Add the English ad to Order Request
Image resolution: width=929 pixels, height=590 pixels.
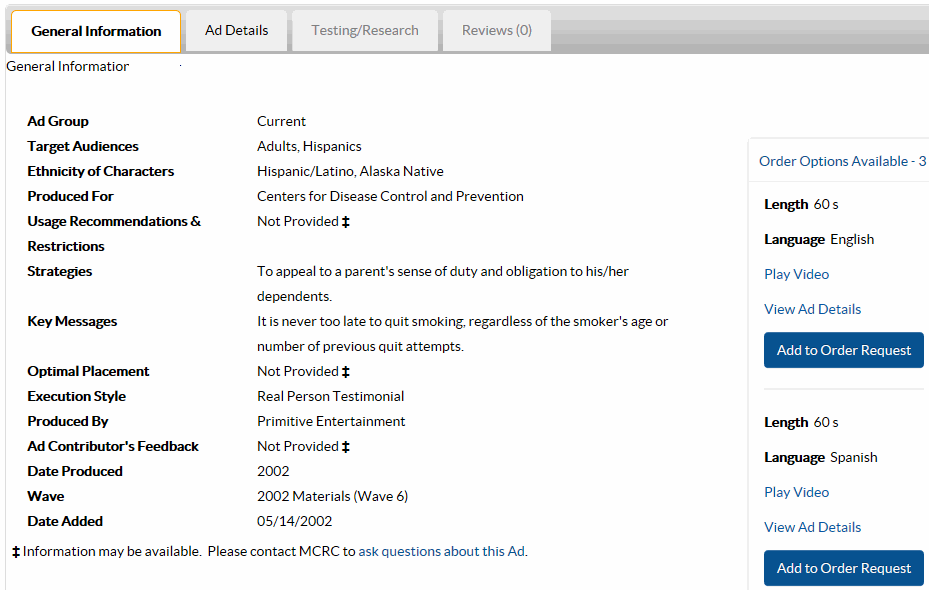pos(843,350)
